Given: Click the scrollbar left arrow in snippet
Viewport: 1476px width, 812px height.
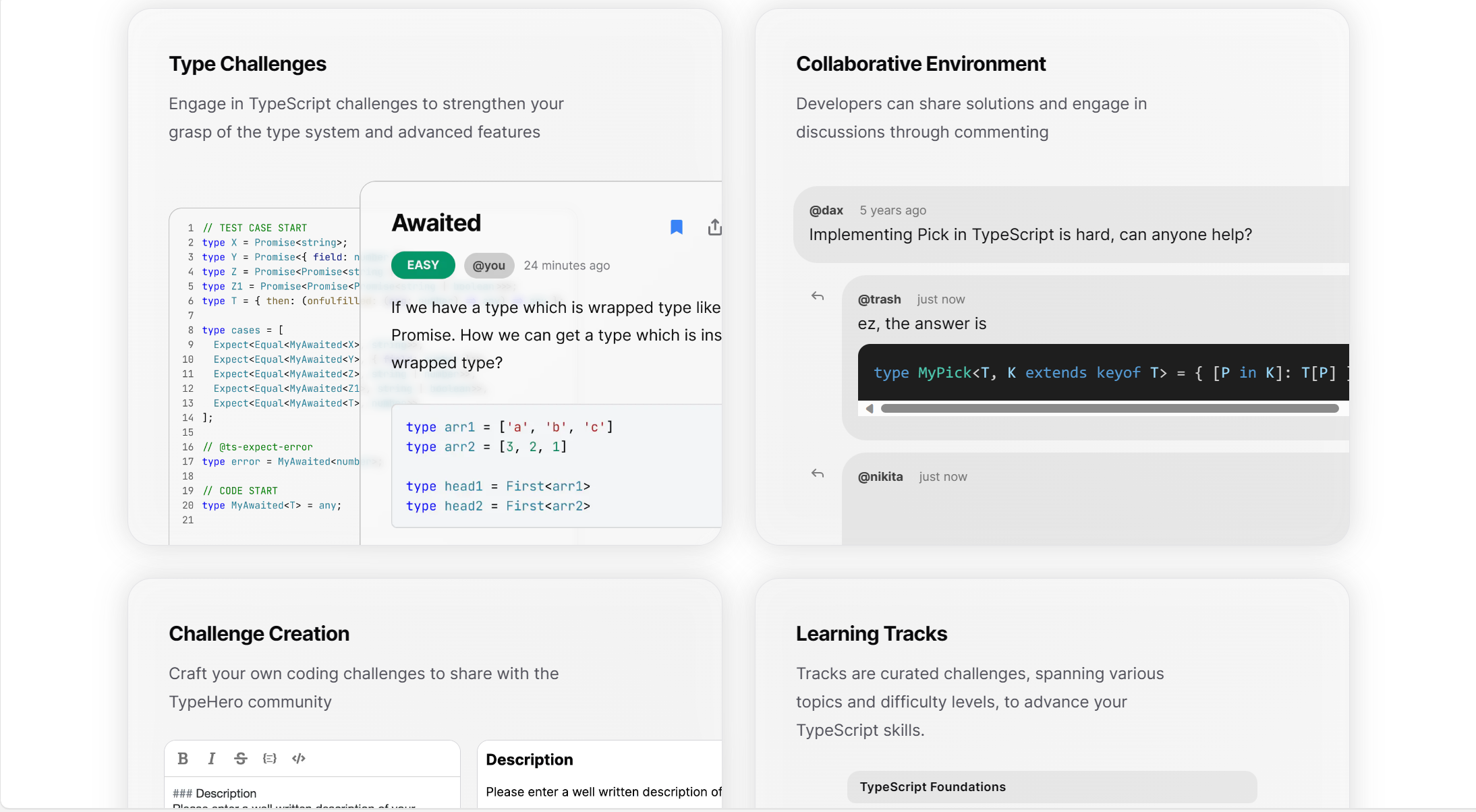Looking at the screenshot, I should click(870, 409).
